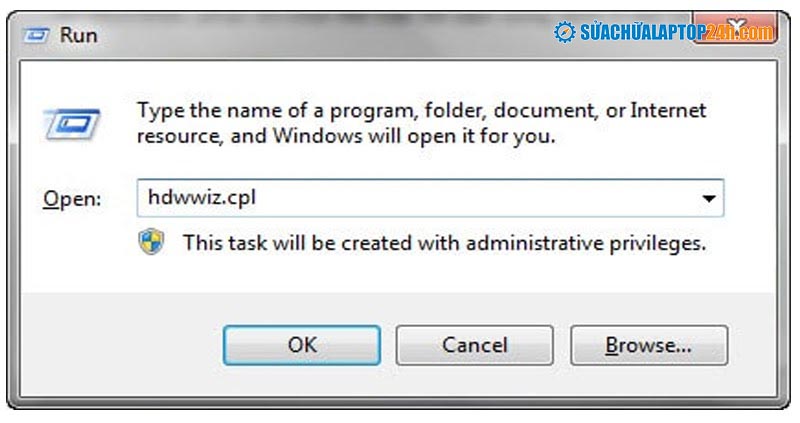
Task: Click the "Run" title text
Action: 79,35
